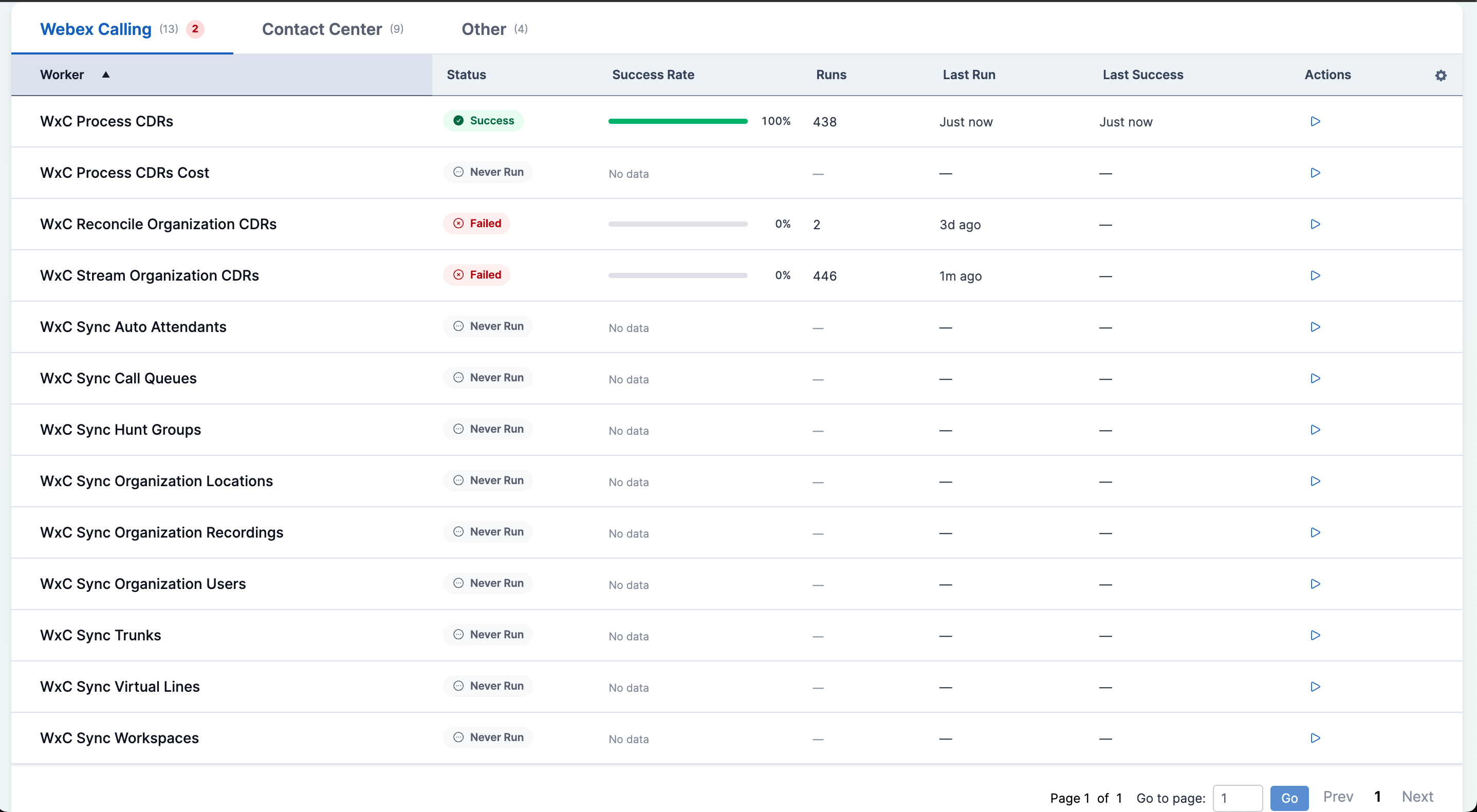1477x812 pixels.
Task: Run the WxC Sync Organization Recordings worker
Action: coord(1315,532)
